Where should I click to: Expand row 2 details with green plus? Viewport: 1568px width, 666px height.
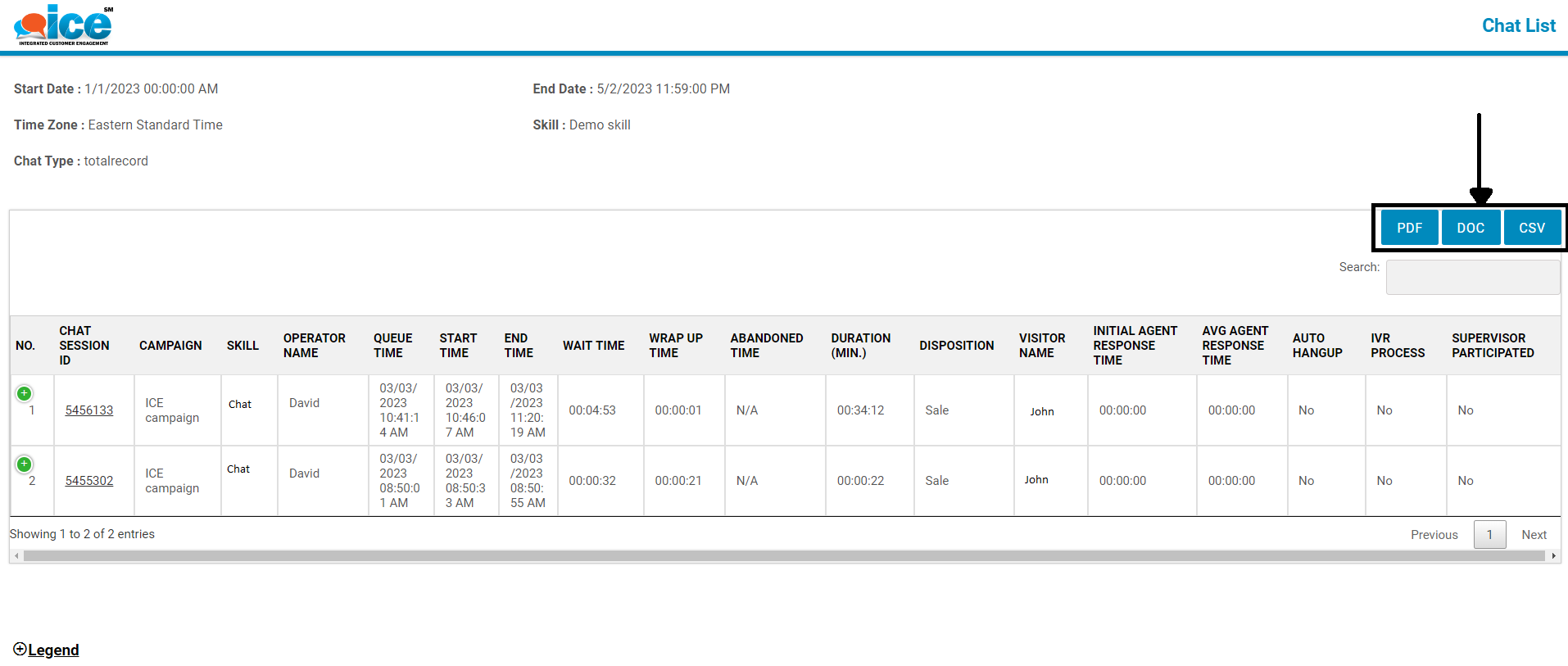click(25, 464)
